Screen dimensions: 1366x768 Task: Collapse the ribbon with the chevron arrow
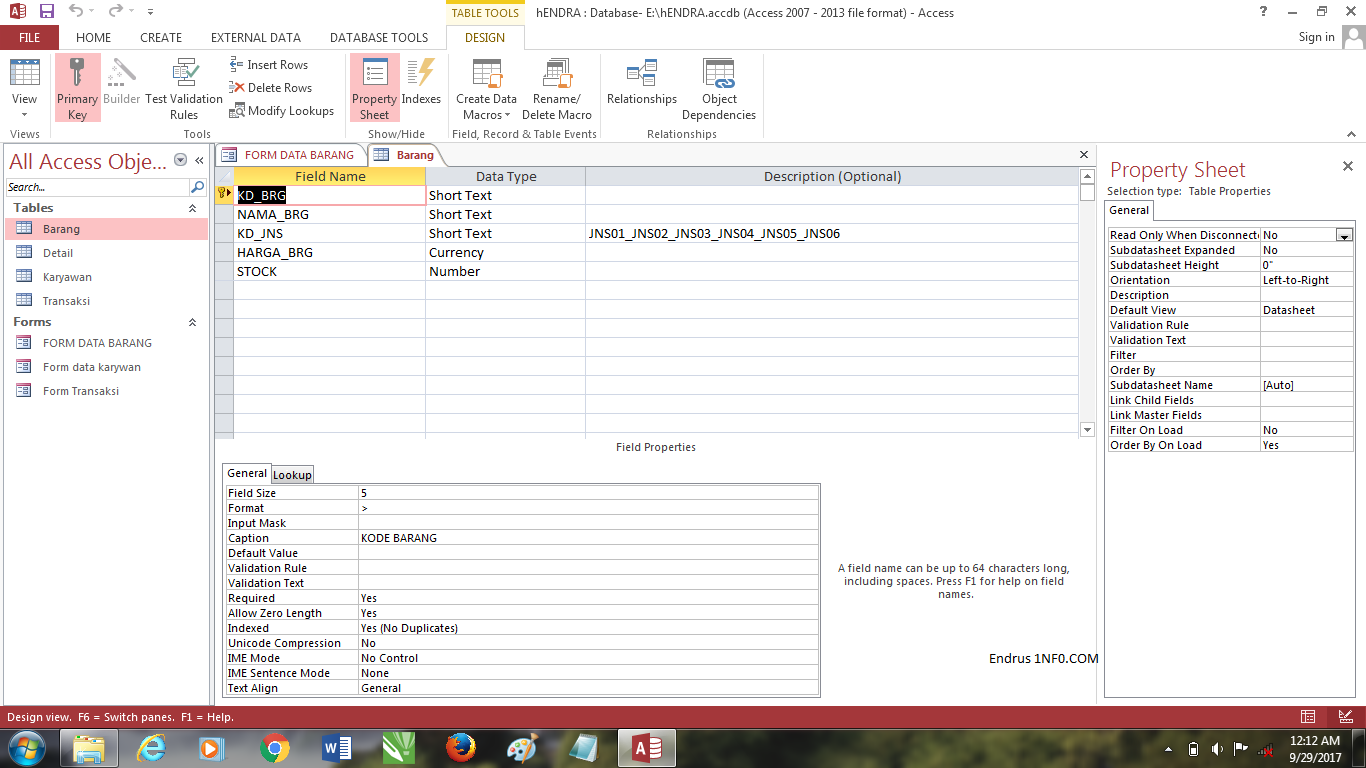pos(1352,133)
